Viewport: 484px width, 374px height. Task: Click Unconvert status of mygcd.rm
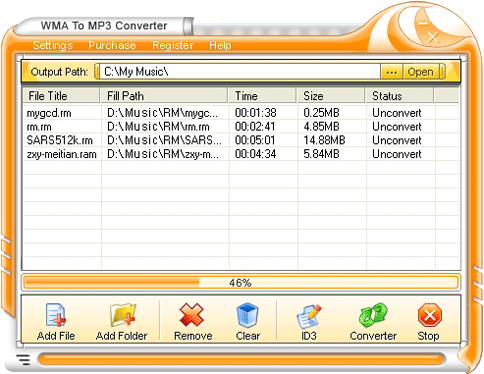397,113
